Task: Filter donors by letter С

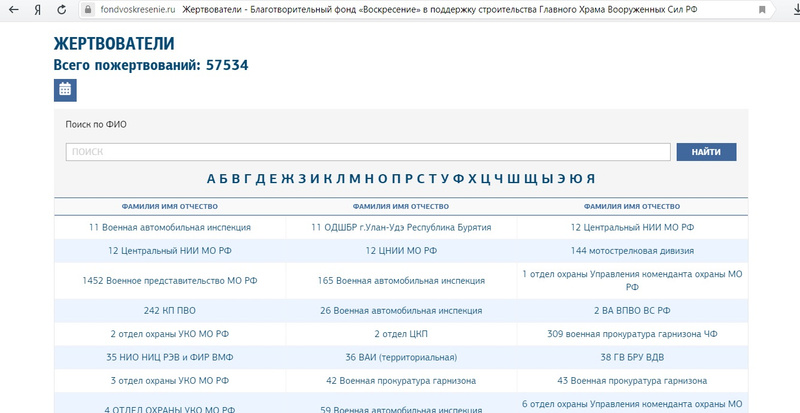Action: click(x=420, y=179)
